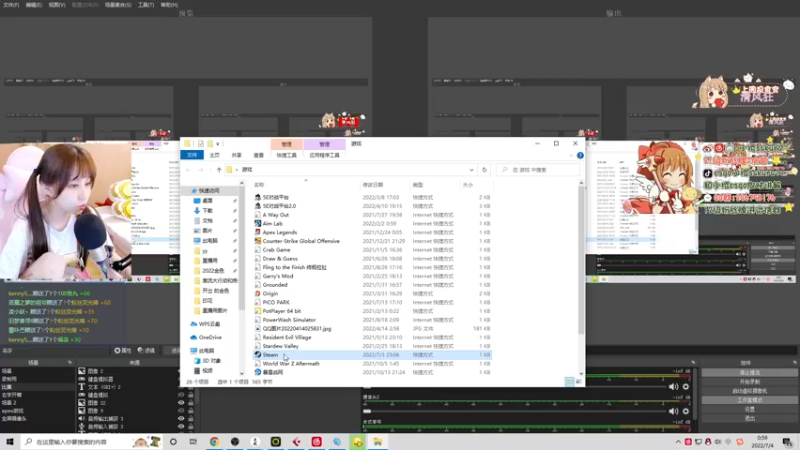Open Quick Access Toolbar customize dropdown
This screenshot has height=450, width=800.
[217, 144]
